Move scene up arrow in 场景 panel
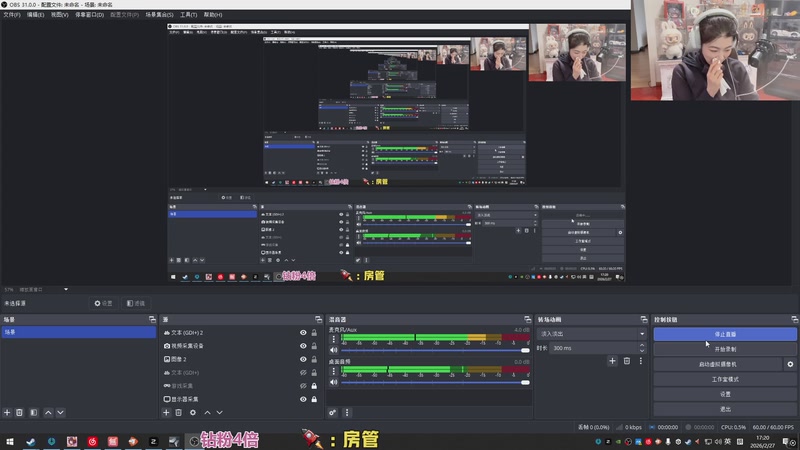This screenshot has height=450, width=800. pyautogui.click(x=48, y=412)
